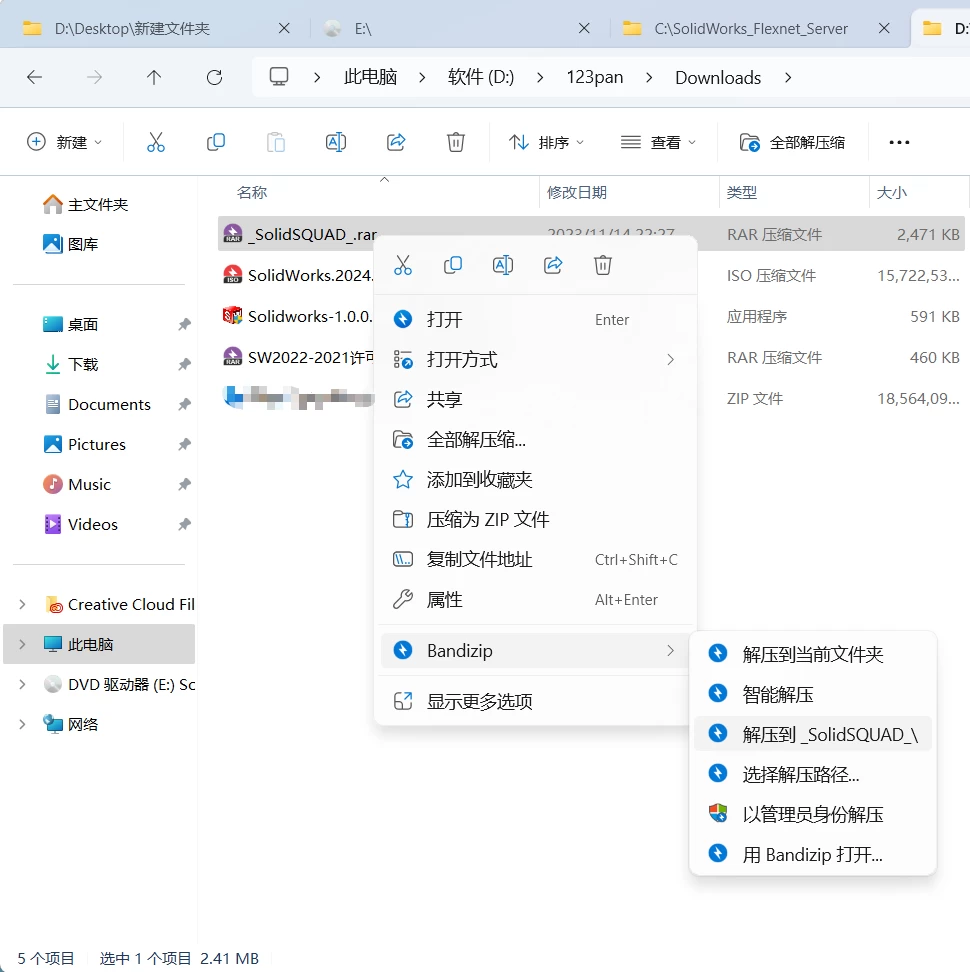
Task: Open the Videos quick access folder
Action: coord(81,524)
